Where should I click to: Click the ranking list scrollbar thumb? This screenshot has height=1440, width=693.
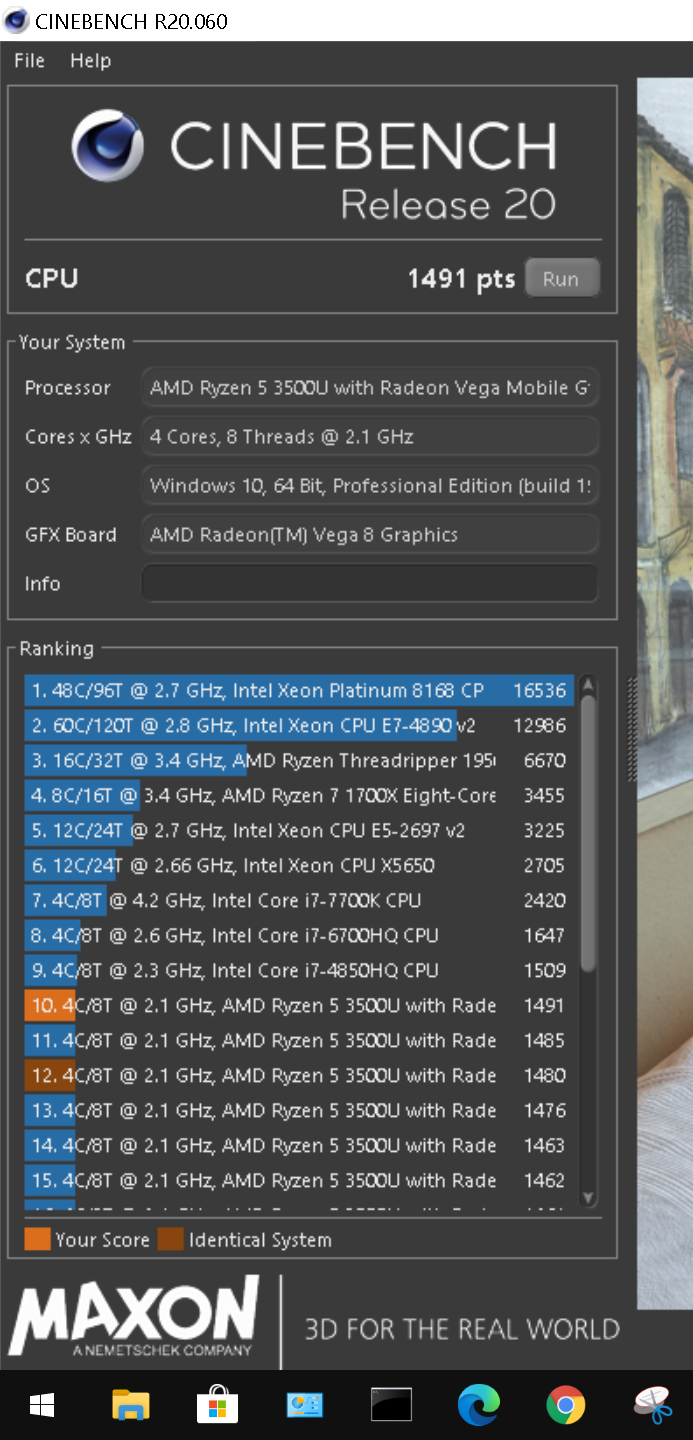coord(588,833)
